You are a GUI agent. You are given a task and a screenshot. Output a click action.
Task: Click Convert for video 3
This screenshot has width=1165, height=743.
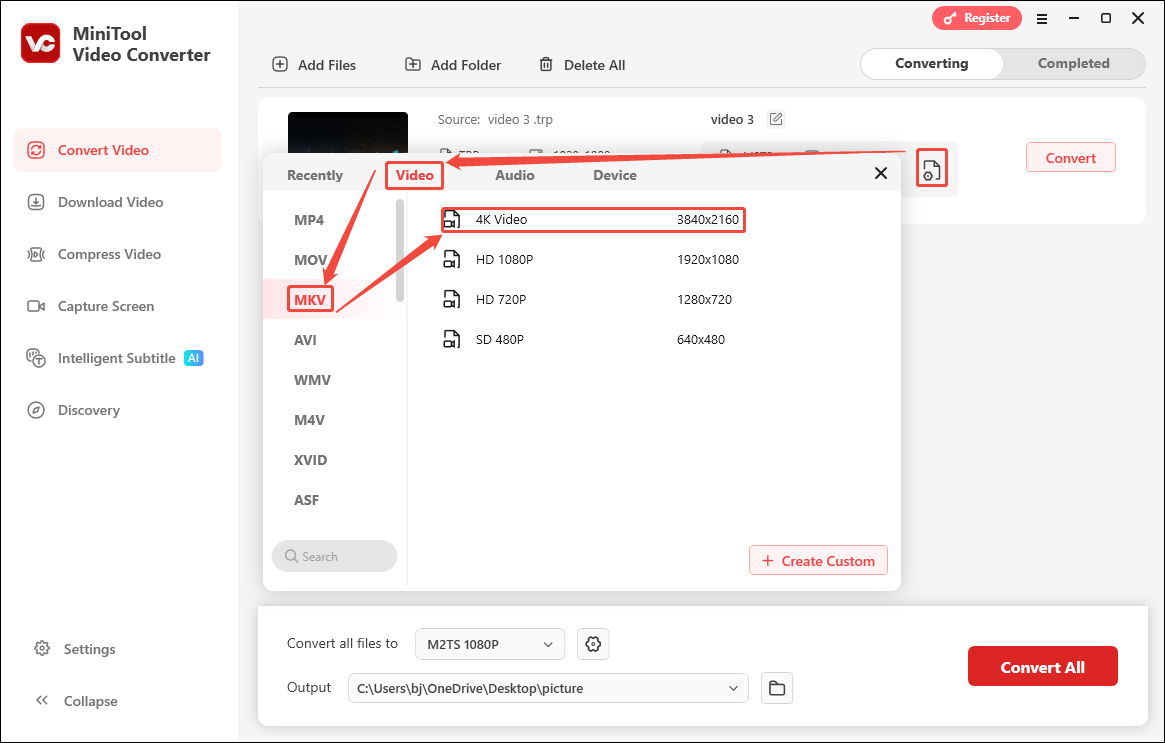pyautogui.click(x=1071, y=158)
